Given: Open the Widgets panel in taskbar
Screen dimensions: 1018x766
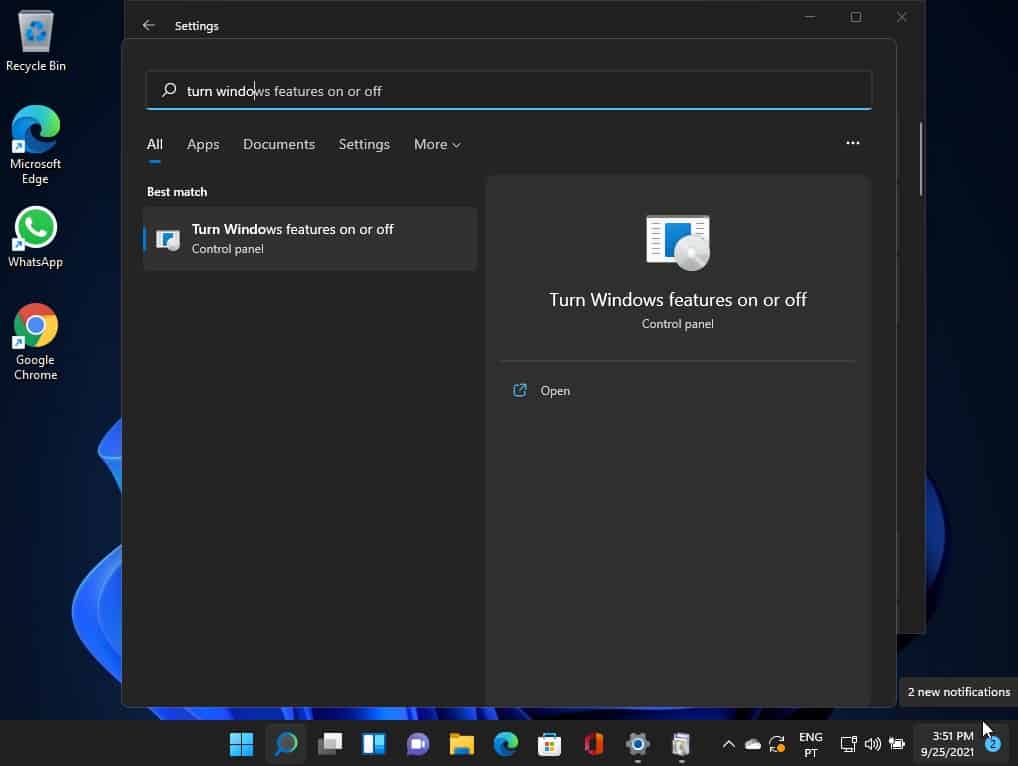Looking at the screenshot, I should coord(374,744).
